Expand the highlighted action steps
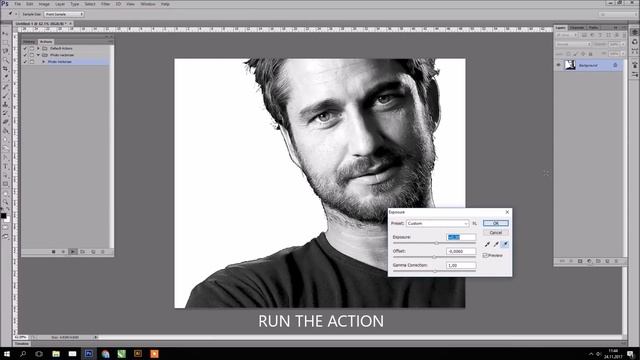Viewport: 640px width, 360px height. tap(44, 62)
